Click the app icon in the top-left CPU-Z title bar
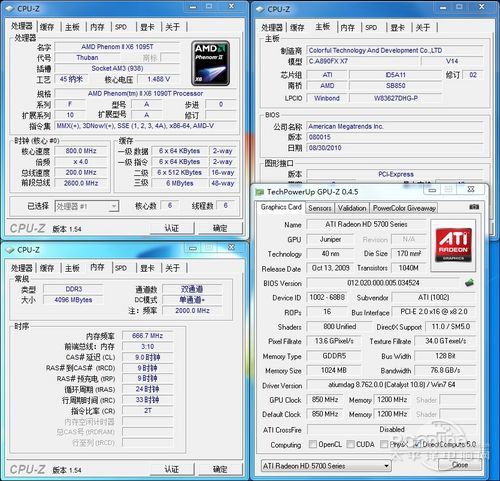This screenshot has width=500, height=481. tap(10, 9)
